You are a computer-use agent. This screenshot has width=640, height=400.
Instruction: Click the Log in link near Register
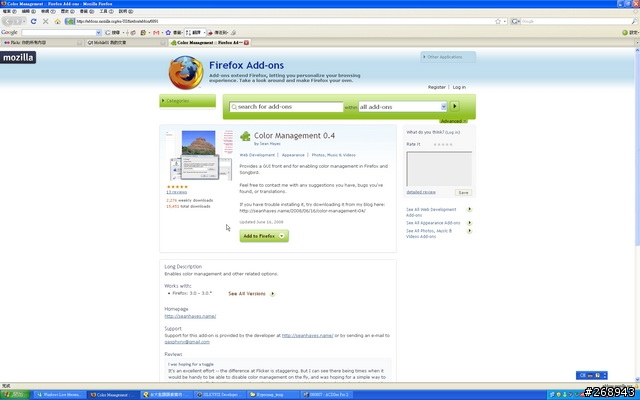459,87
